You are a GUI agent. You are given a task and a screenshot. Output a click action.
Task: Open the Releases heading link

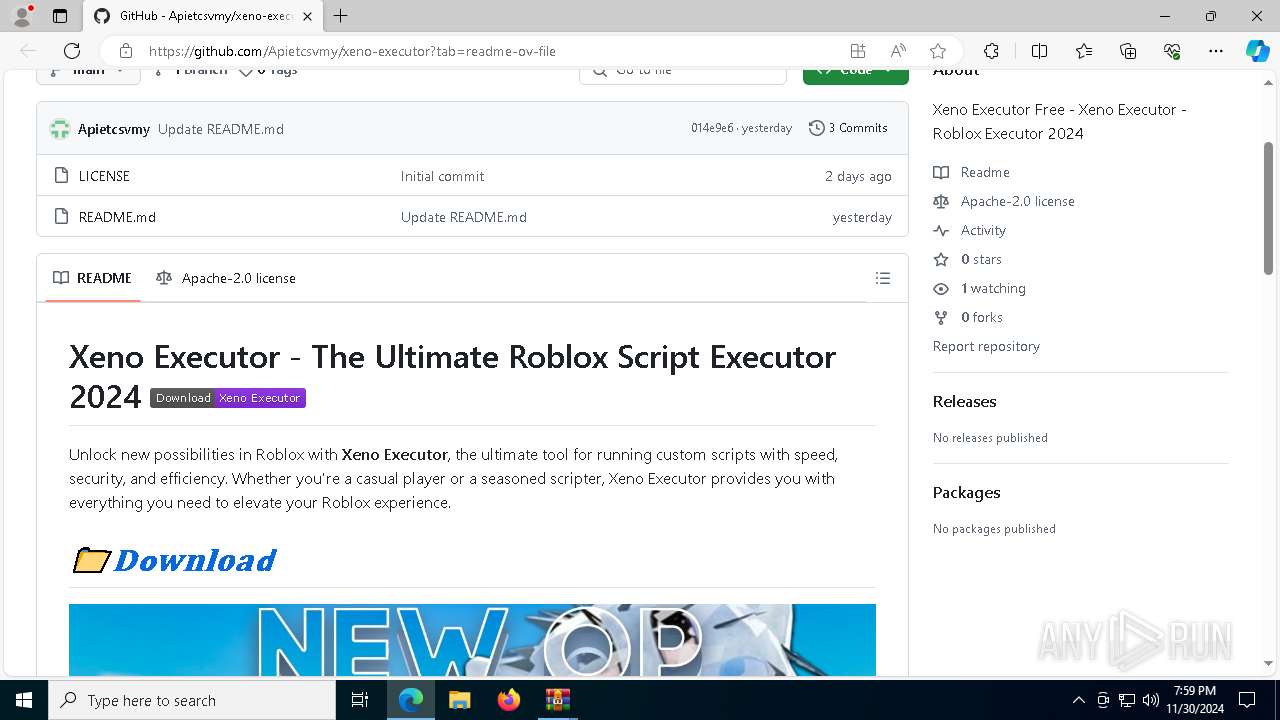pos(964,401)
